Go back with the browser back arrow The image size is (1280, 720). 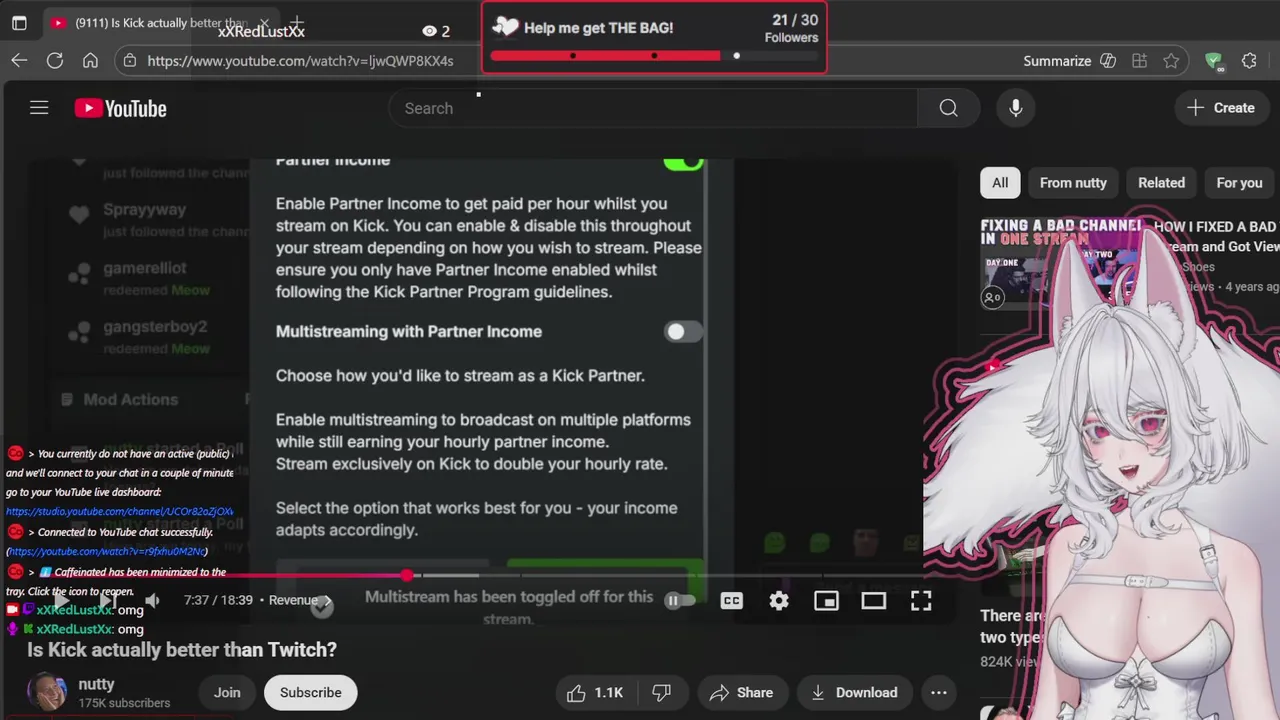click(x=19, y=61)
